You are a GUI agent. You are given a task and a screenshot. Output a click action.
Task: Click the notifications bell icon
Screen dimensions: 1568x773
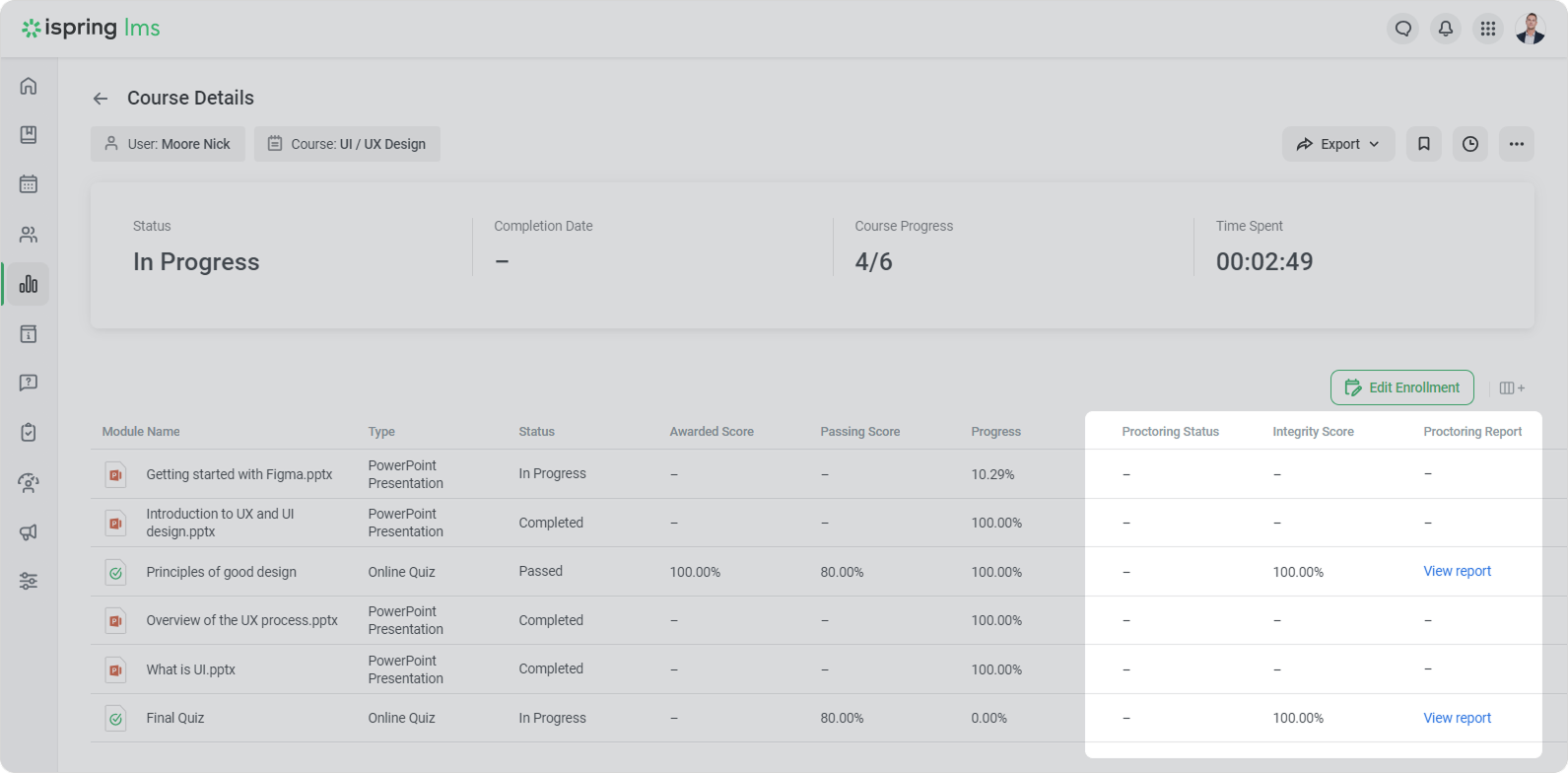pos(1446,29)
